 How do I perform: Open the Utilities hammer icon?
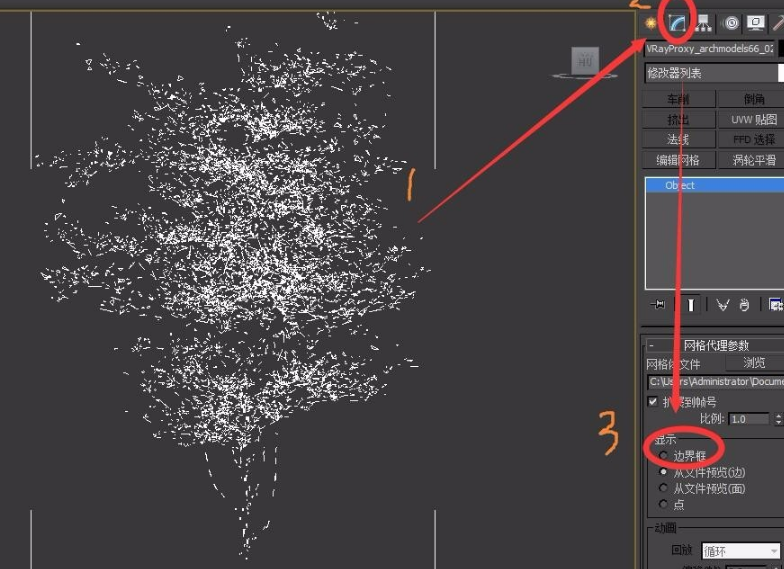778,23
